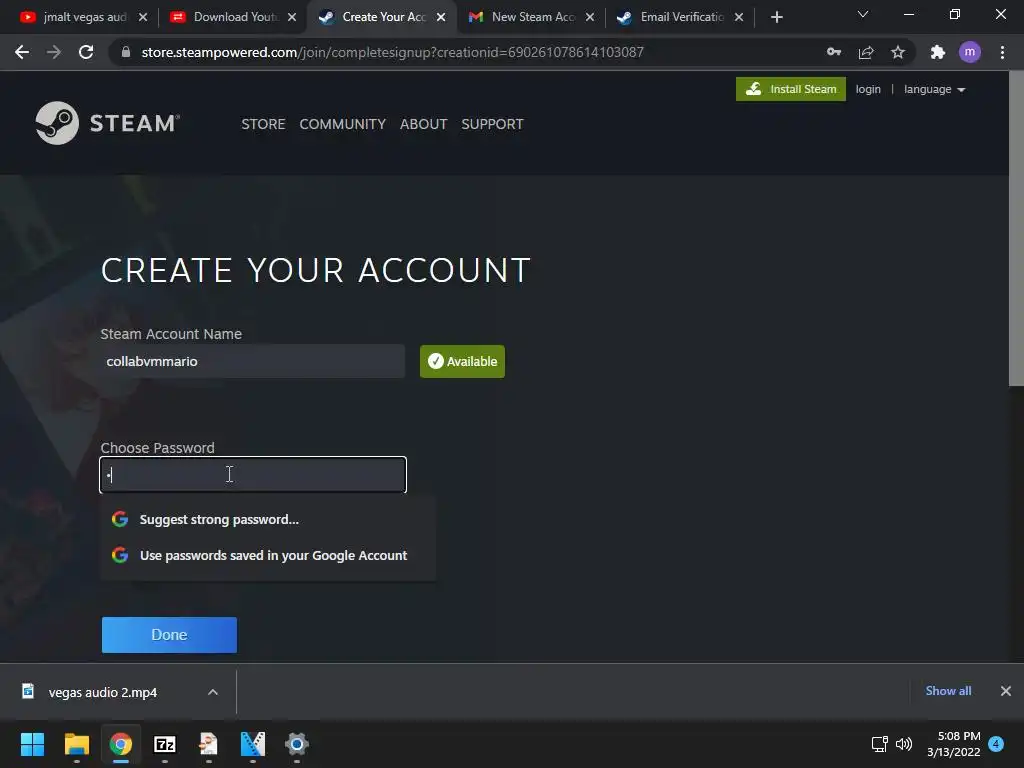Open the Vegas video editor taskbar icon
This screenshot has width=1024, height=768.
(x=253, y=744)
